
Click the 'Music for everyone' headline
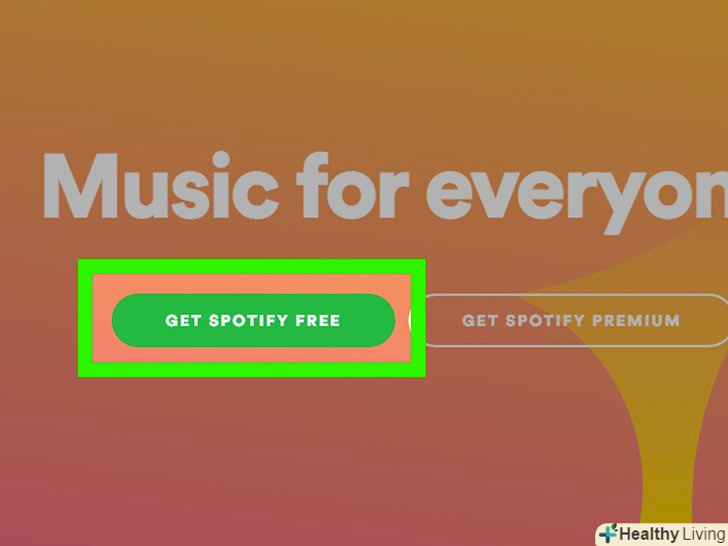385,191
